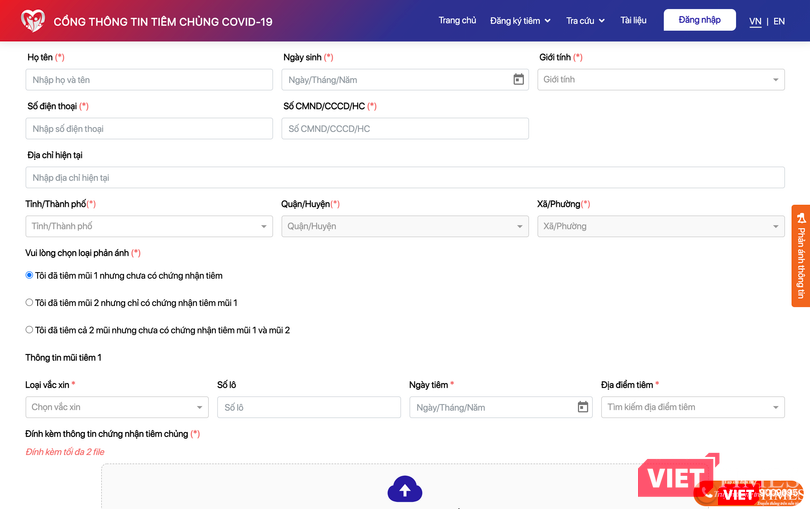810x509 pixels.
Task: Click the 'Đính kèm tối đa 2 file' note
Action: (x=65, y=452)
